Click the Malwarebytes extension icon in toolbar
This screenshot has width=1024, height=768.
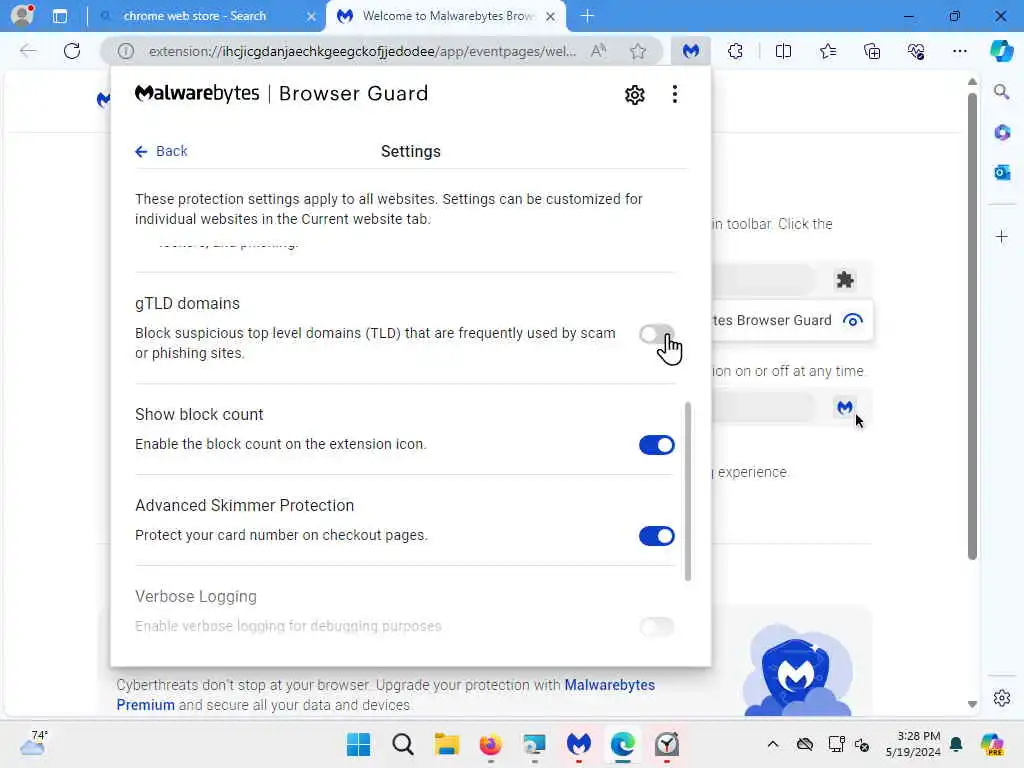coord(690,51)
